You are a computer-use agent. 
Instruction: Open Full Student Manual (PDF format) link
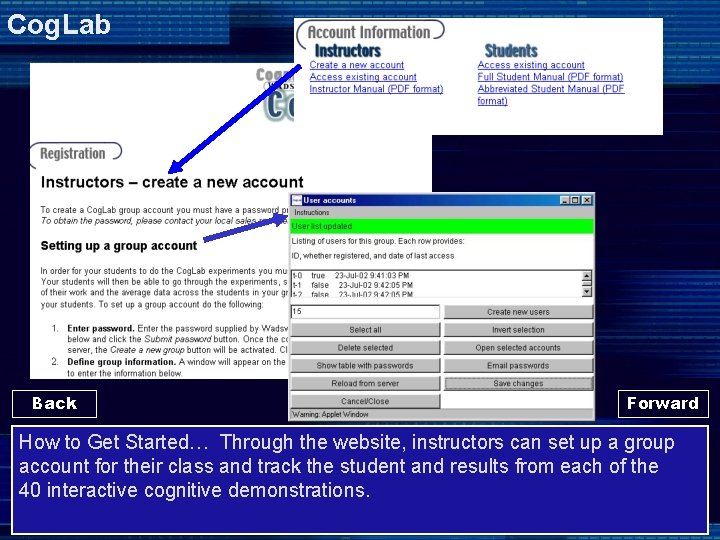[x=550, y=77]
